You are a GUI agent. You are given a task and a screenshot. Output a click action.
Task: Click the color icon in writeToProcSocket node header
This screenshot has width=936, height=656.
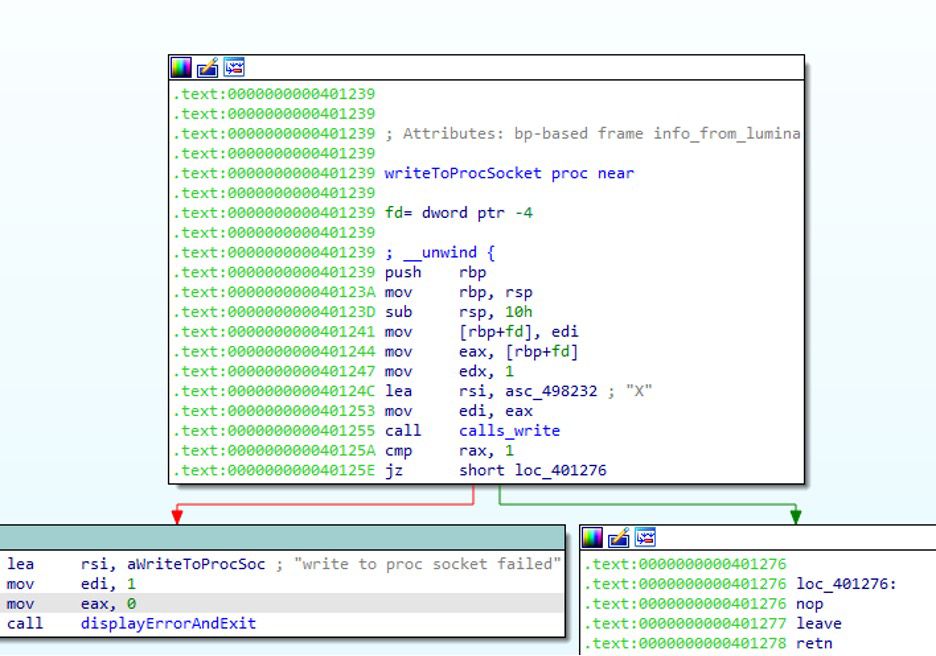pos(181,67)
